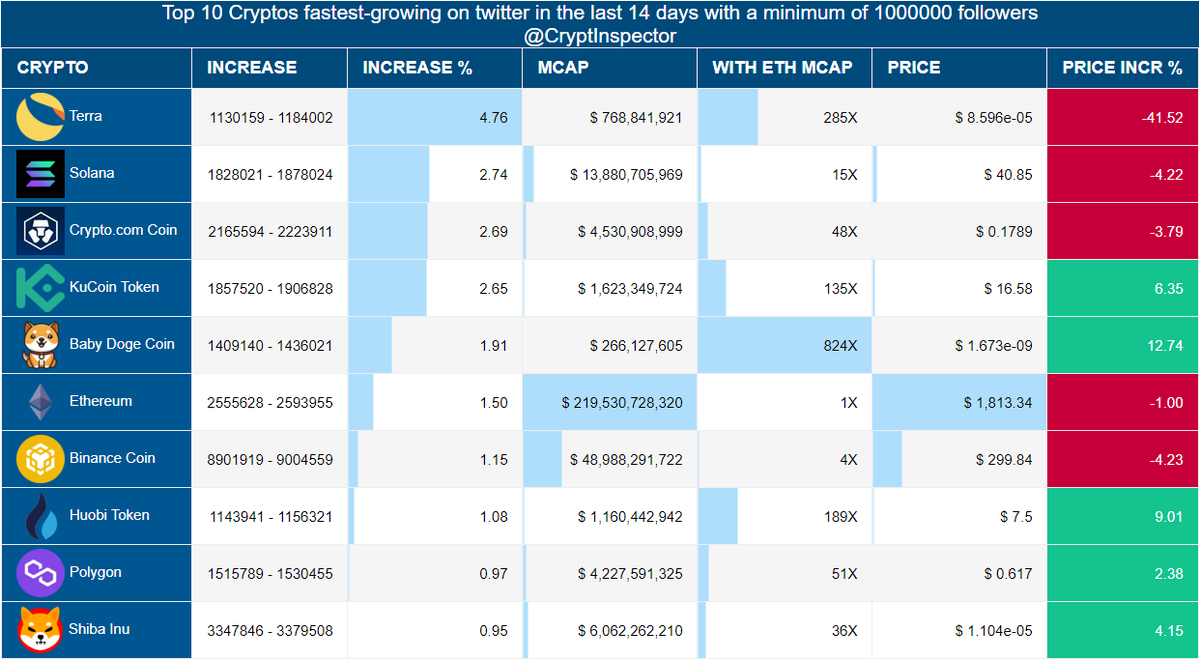The width and height of the screenshot is (1200, 660).
Task: Click Binance follower range 8901919 - 9004559
Action: tap(271, 460)
